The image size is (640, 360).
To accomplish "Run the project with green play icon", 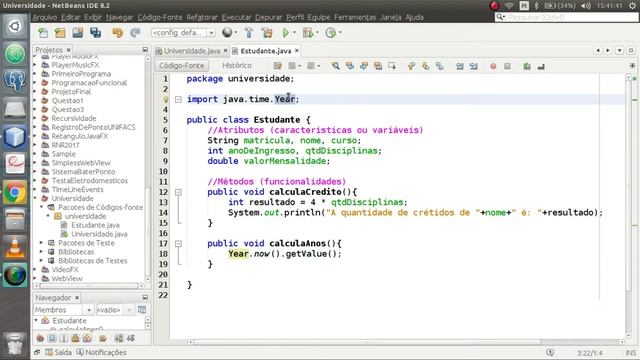I will coord(286,33).
